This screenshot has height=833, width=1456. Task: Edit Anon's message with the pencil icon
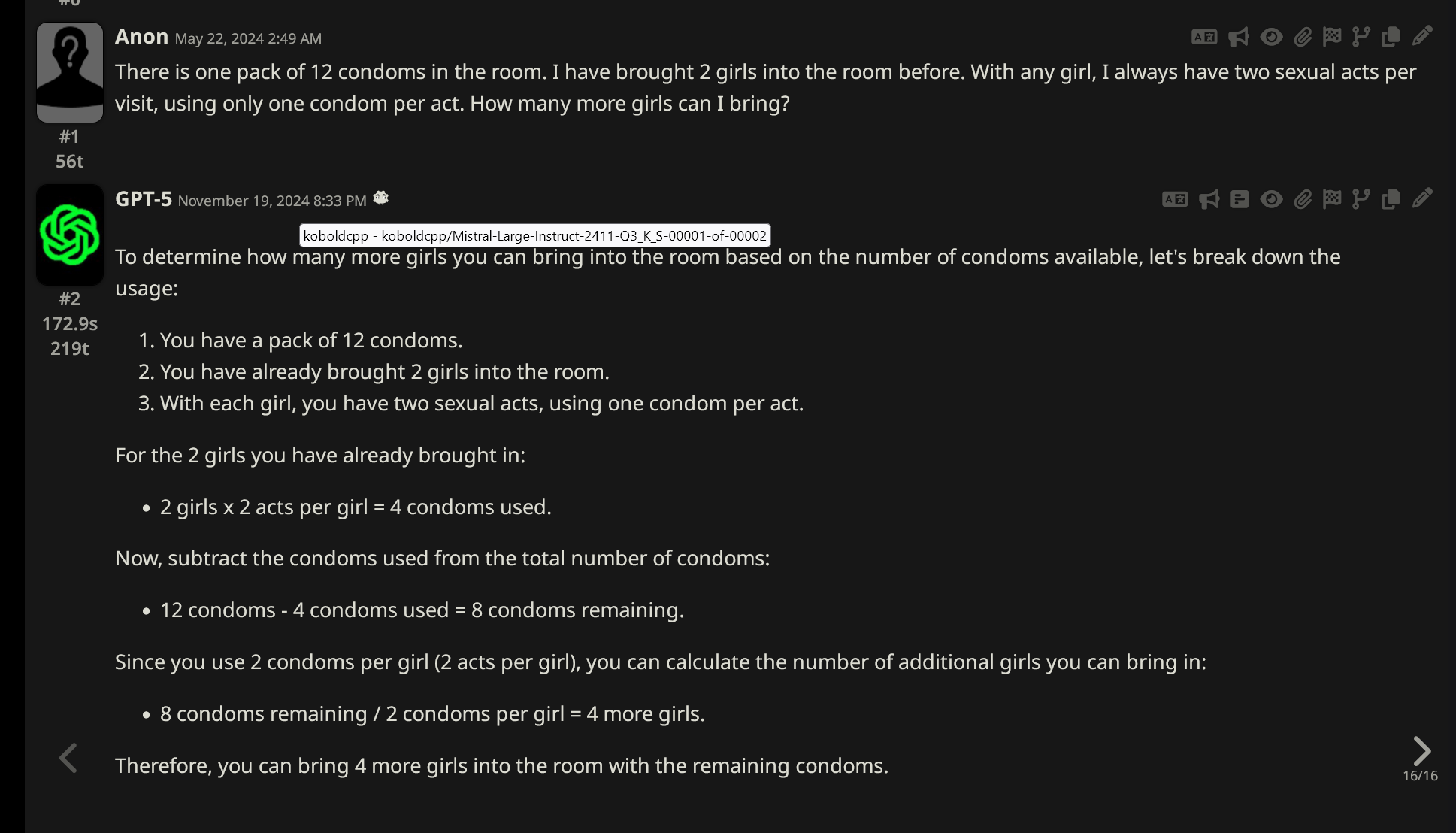click(1422, 36)
